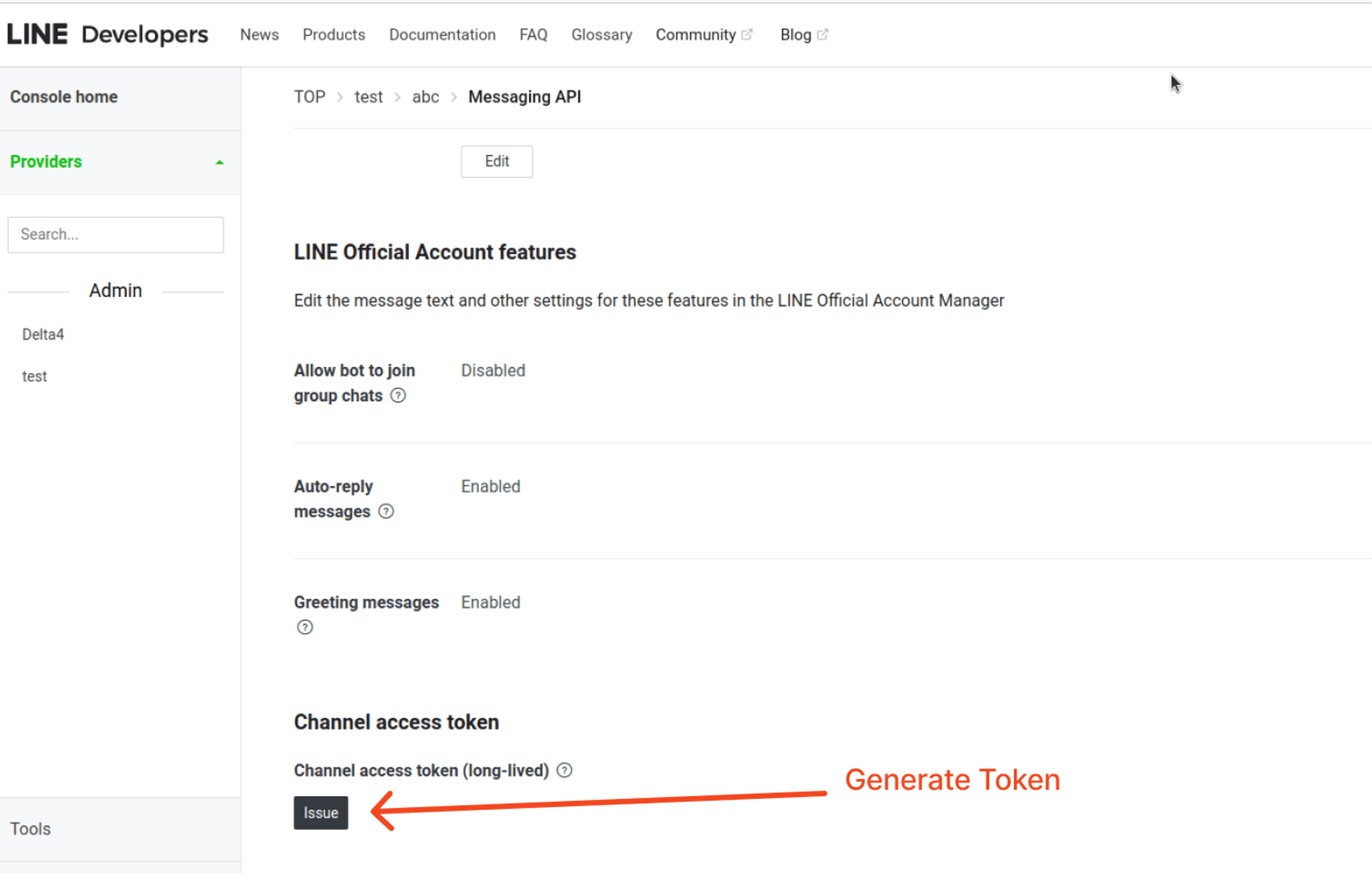Go to Console home
The width and height of the screenshot is (1372, 873).
[x=63, y=97]
